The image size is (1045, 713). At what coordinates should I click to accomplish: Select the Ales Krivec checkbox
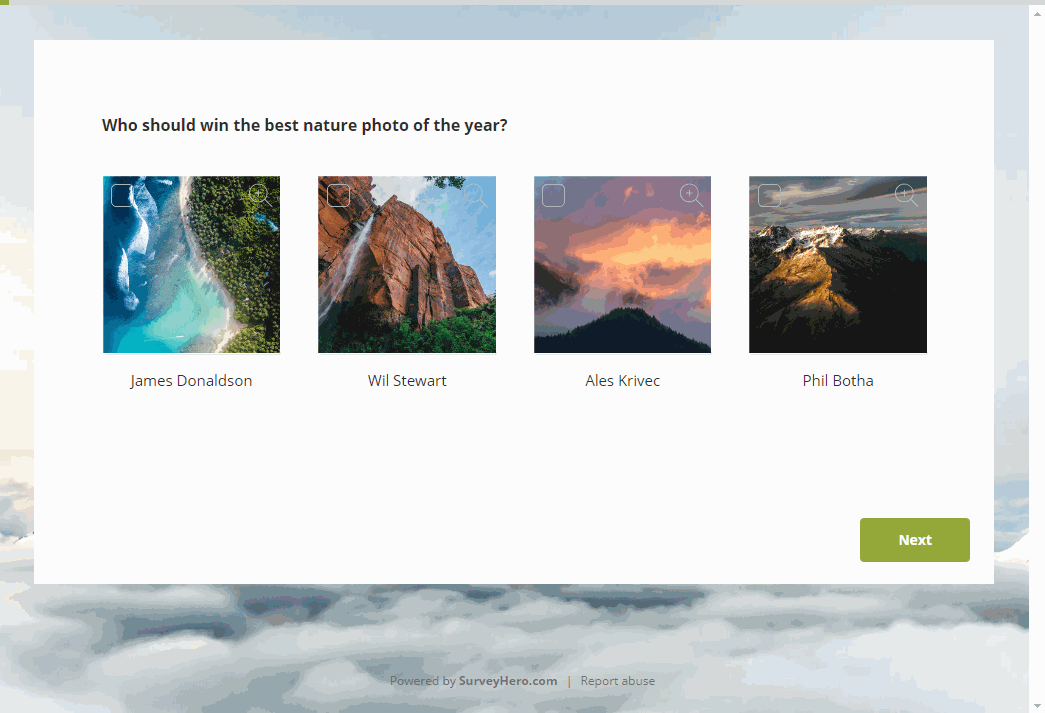(x=553, y=196)
